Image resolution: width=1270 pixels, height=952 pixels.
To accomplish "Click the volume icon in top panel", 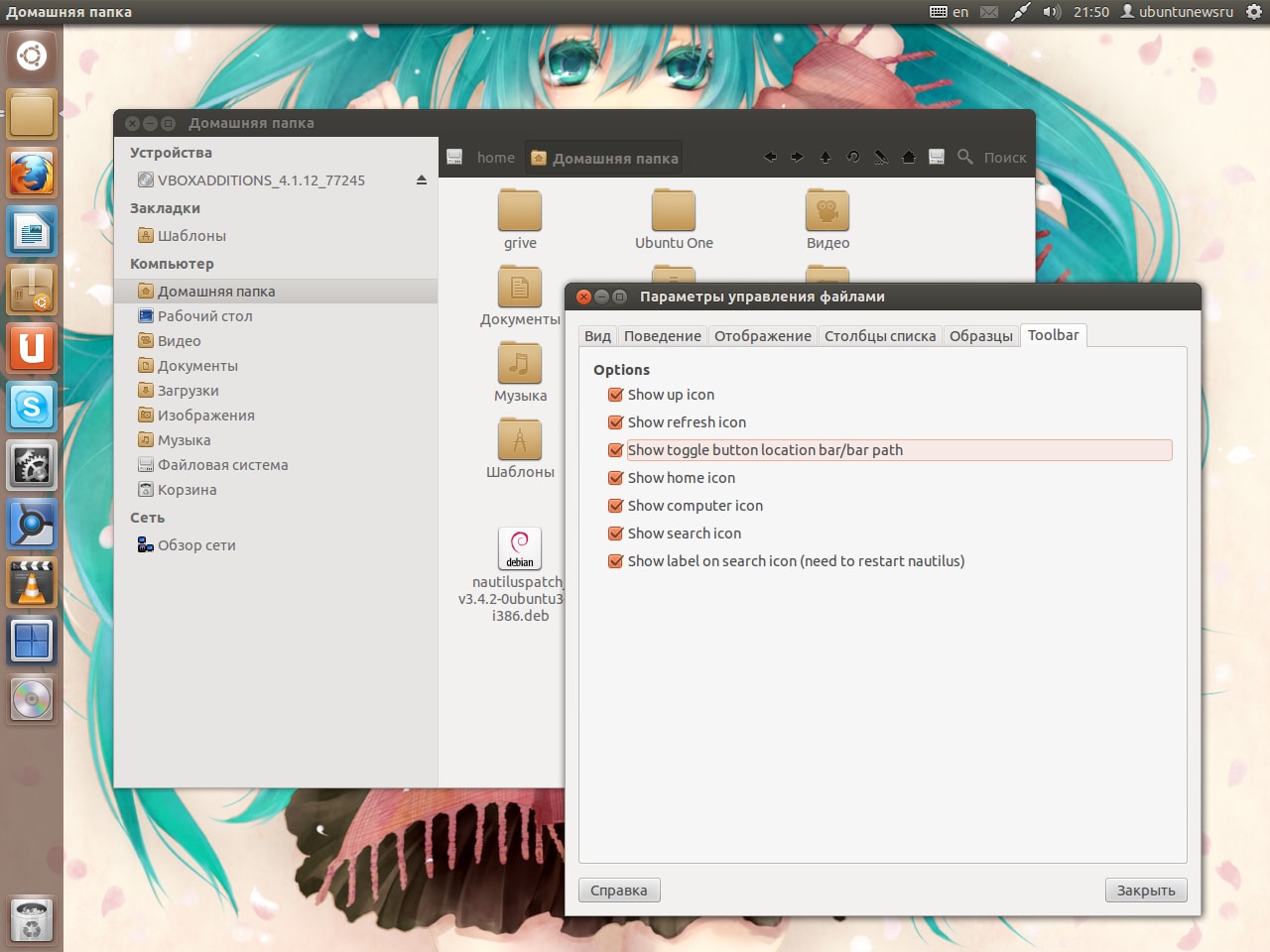I will (x=1052, y=12).
